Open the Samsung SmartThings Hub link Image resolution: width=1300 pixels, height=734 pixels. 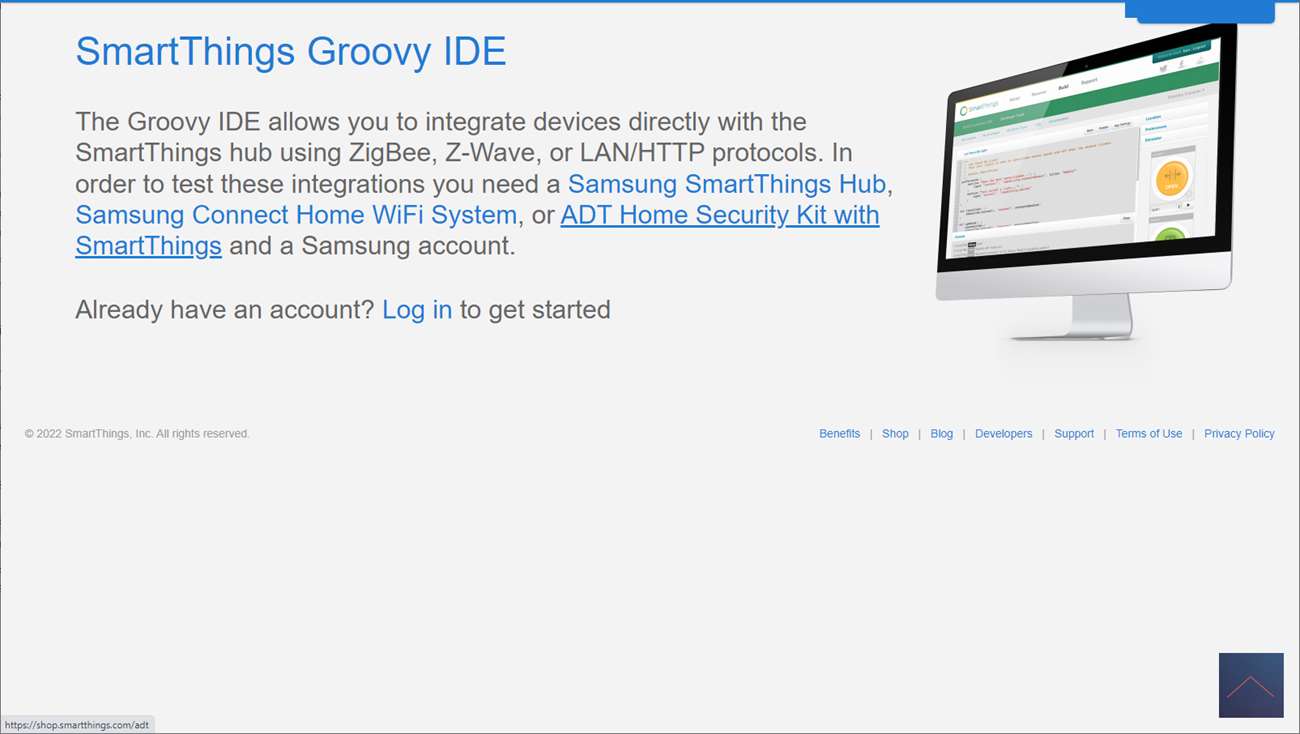(726, 184)
